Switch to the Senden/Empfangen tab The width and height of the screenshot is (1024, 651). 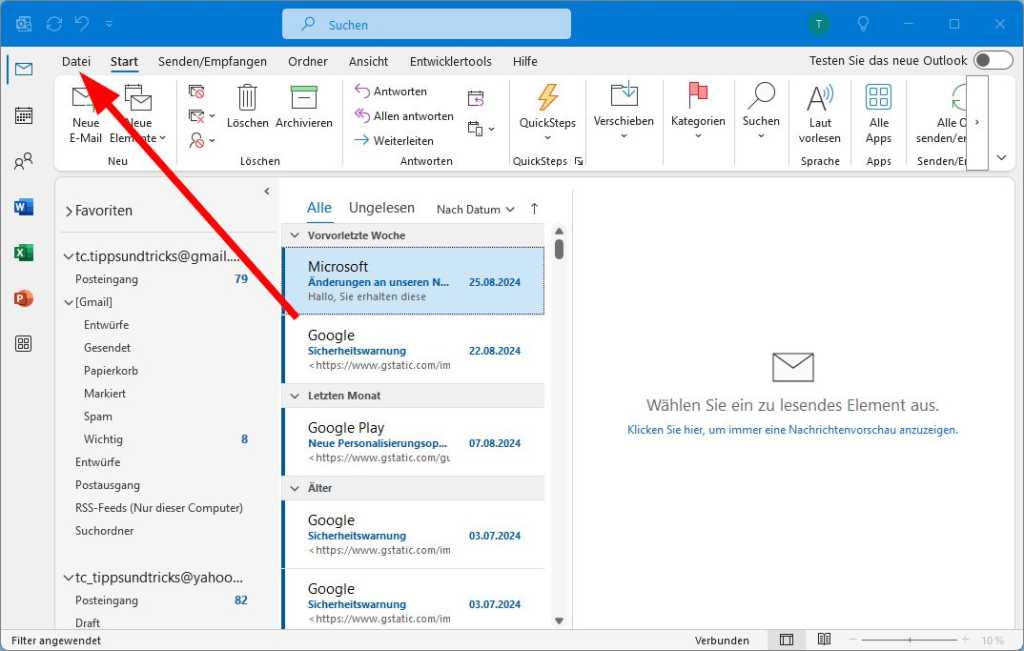(x=212, y=61)
